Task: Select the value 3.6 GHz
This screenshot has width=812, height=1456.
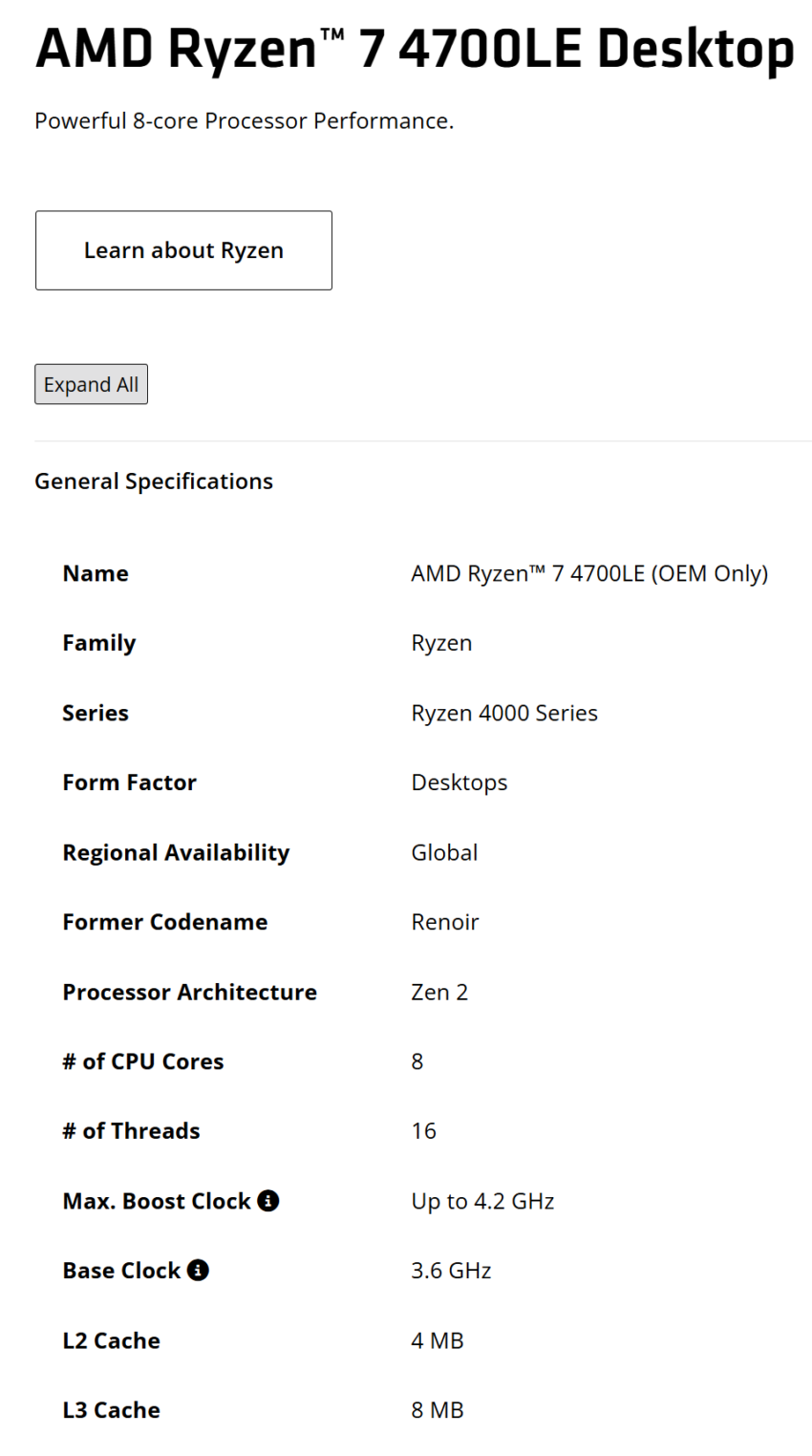Action: [451, 1271]
